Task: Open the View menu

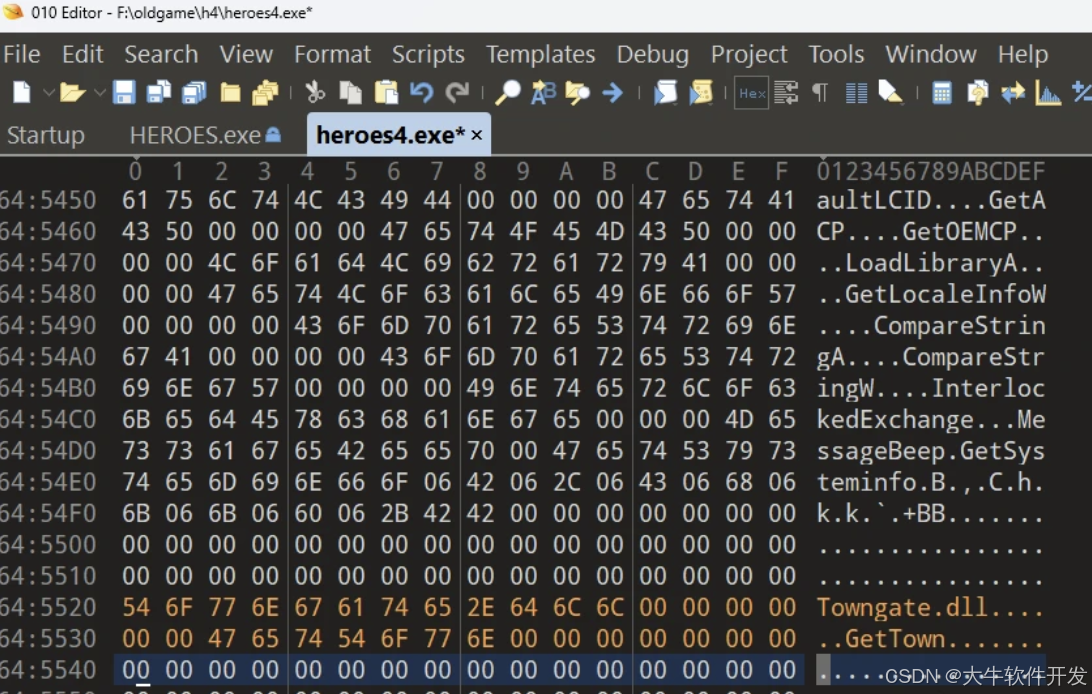Action: 246,54
